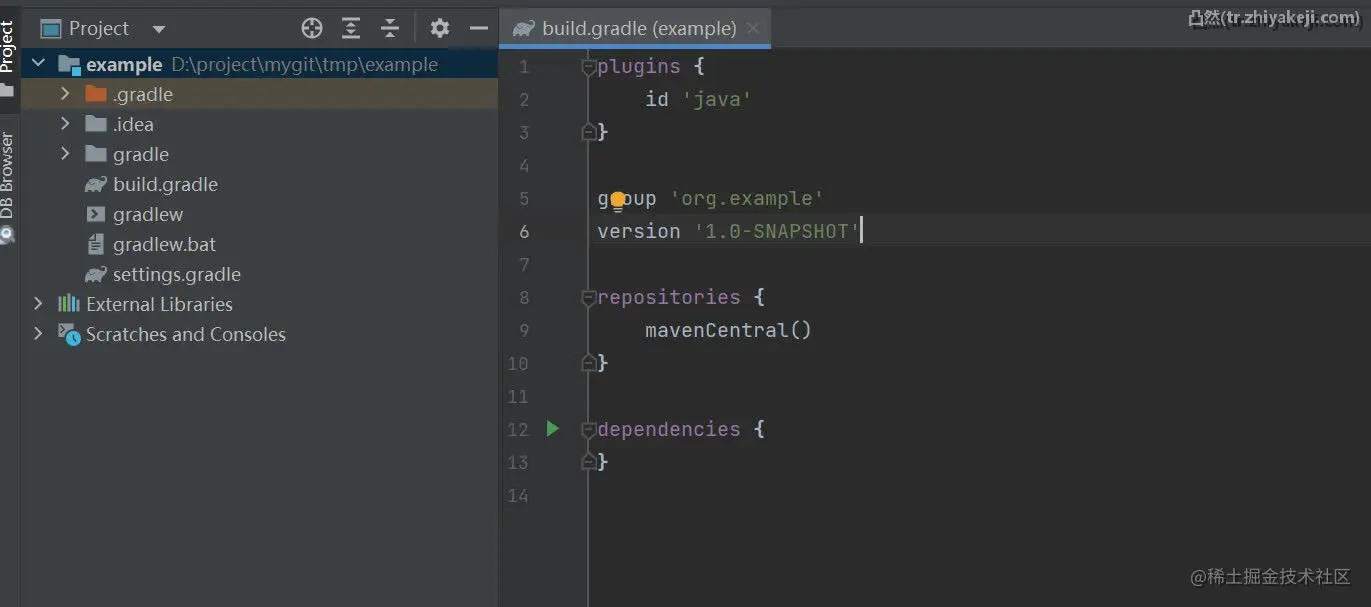Click the dependencies keyword on line 12
Screen dimensions: 1371x607
click(669, 429)
